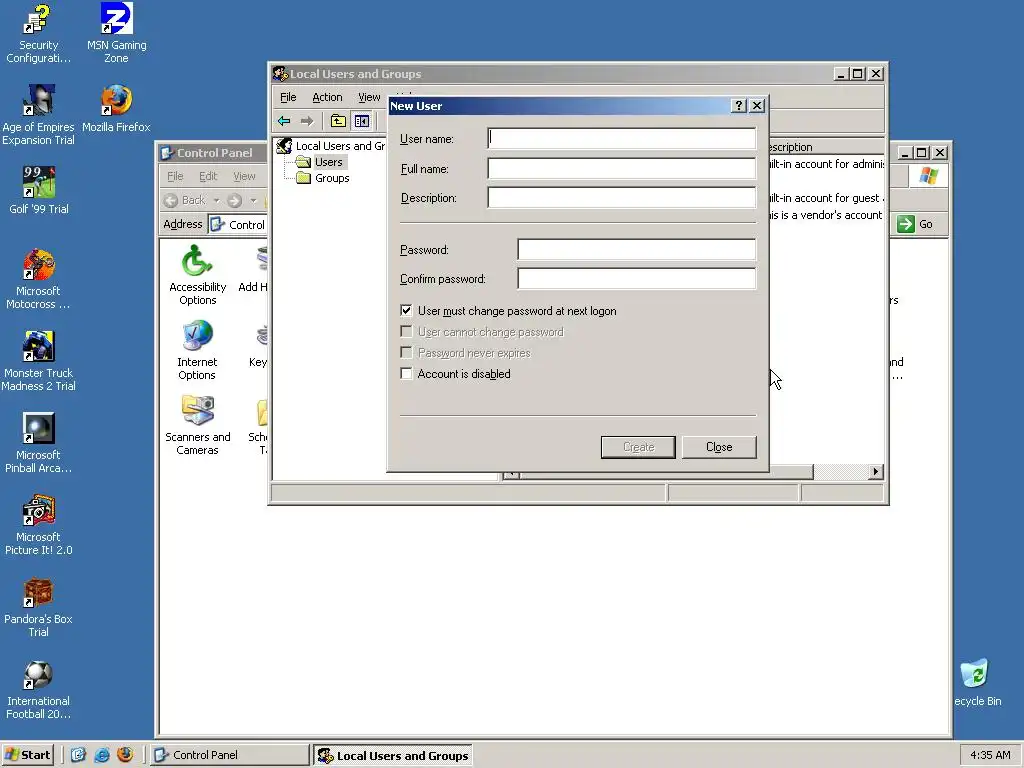The height and width of the screenshot is (768, 1024).
Task: Click Back arrow in Local Users toolbar
Action: [284, 121]
